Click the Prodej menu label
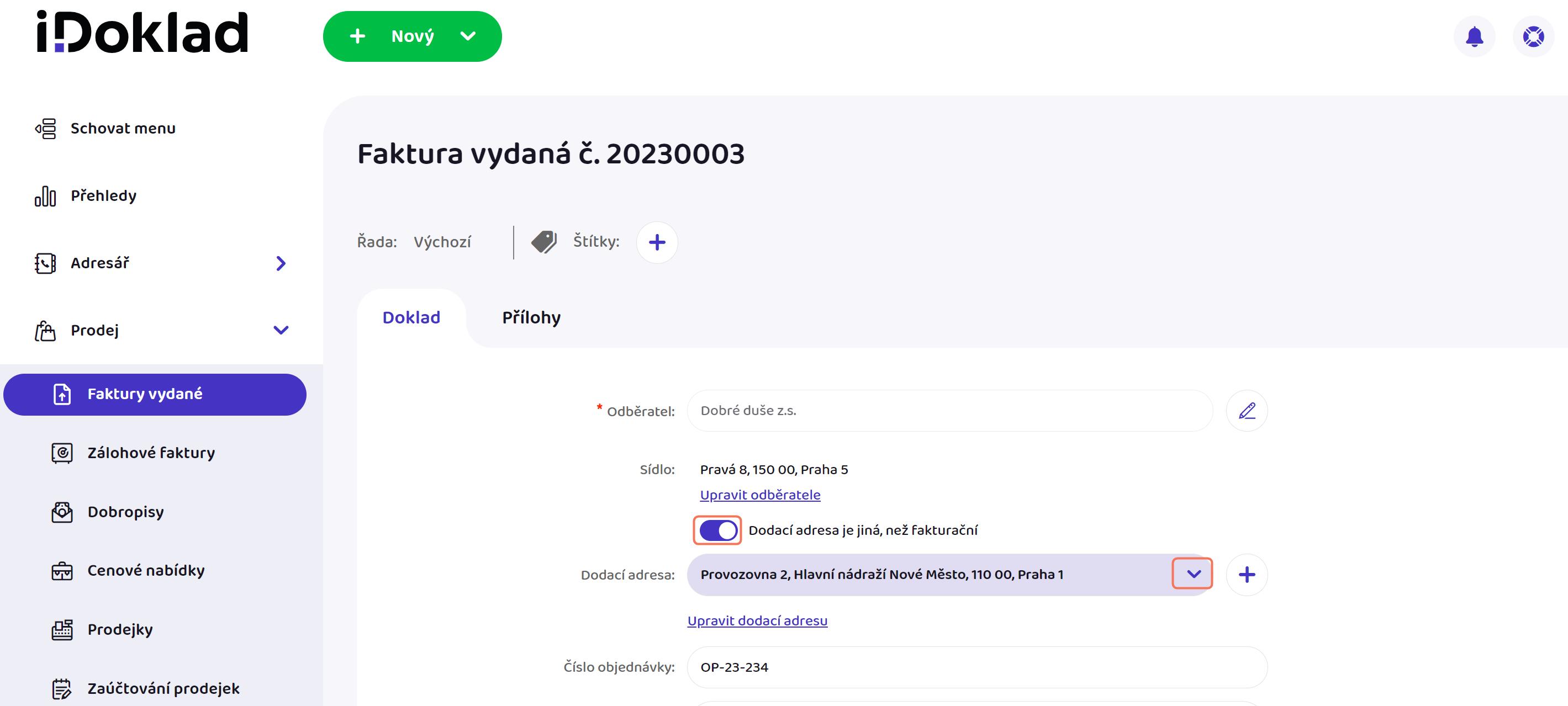1568x706 pixels. pos(94,331)
